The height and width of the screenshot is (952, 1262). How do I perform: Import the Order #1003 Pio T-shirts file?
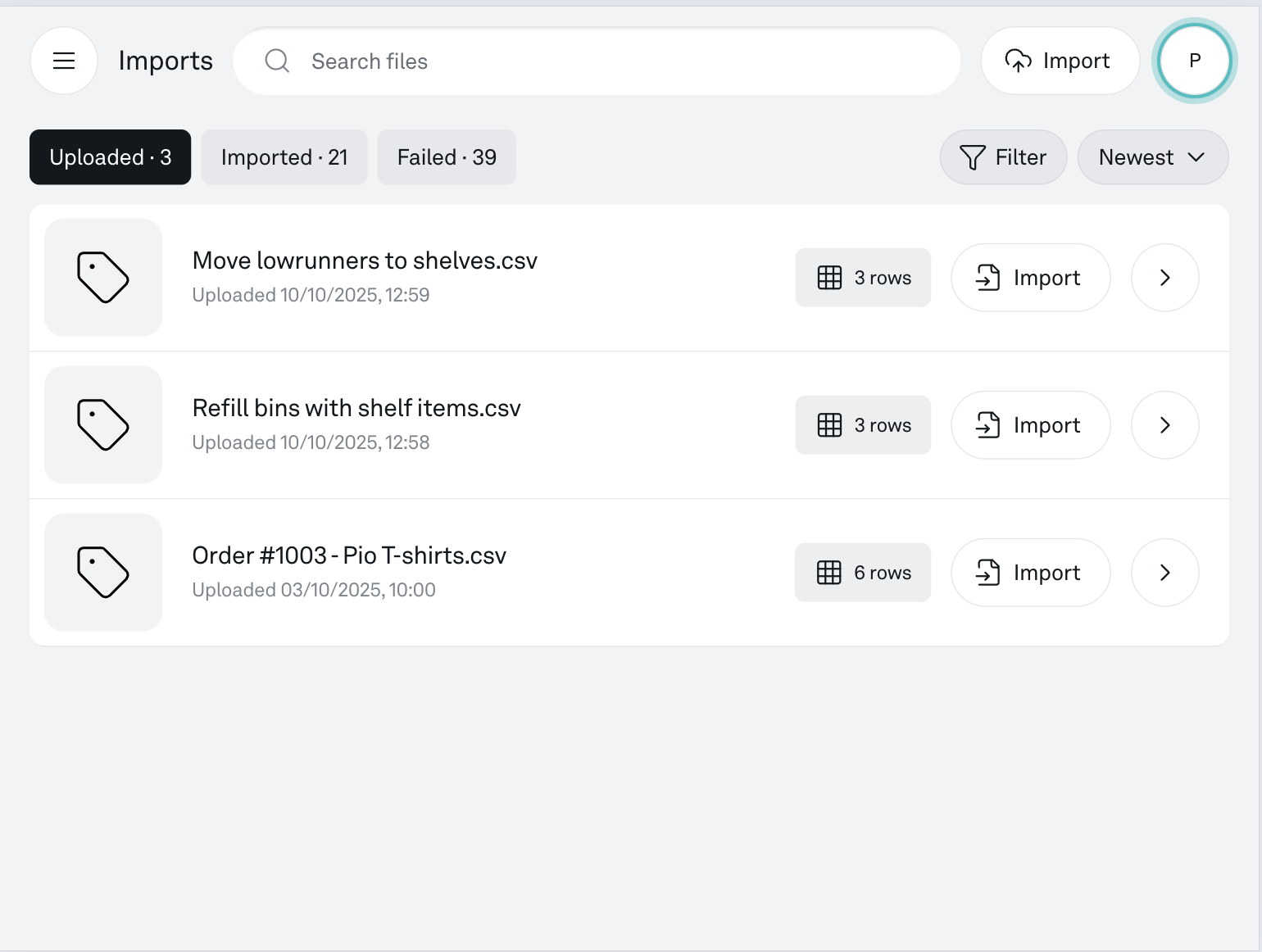(1030, 573)
